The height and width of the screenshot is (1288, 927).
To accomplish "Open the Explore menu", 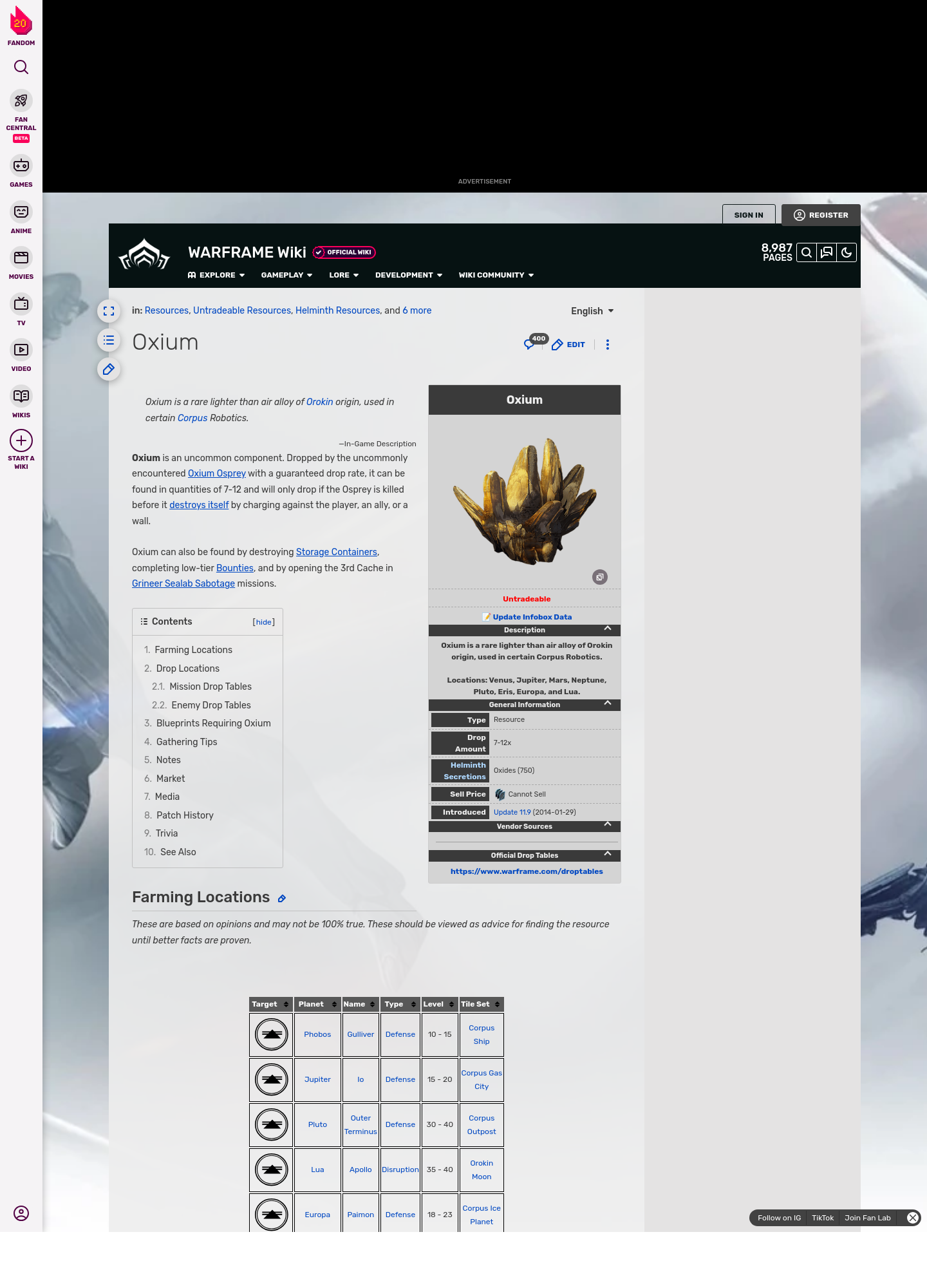I will pyautogui.click(x=216, y=275).
